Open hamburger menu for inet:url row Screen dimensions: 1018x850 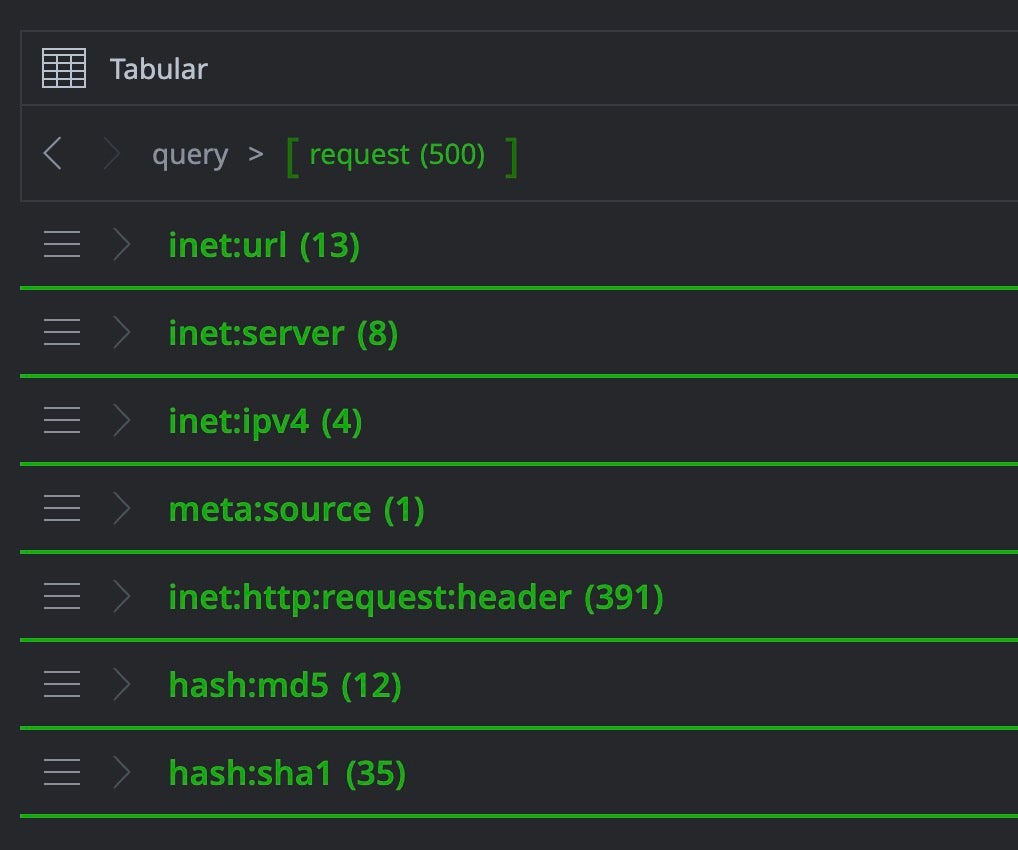(62, 245)
